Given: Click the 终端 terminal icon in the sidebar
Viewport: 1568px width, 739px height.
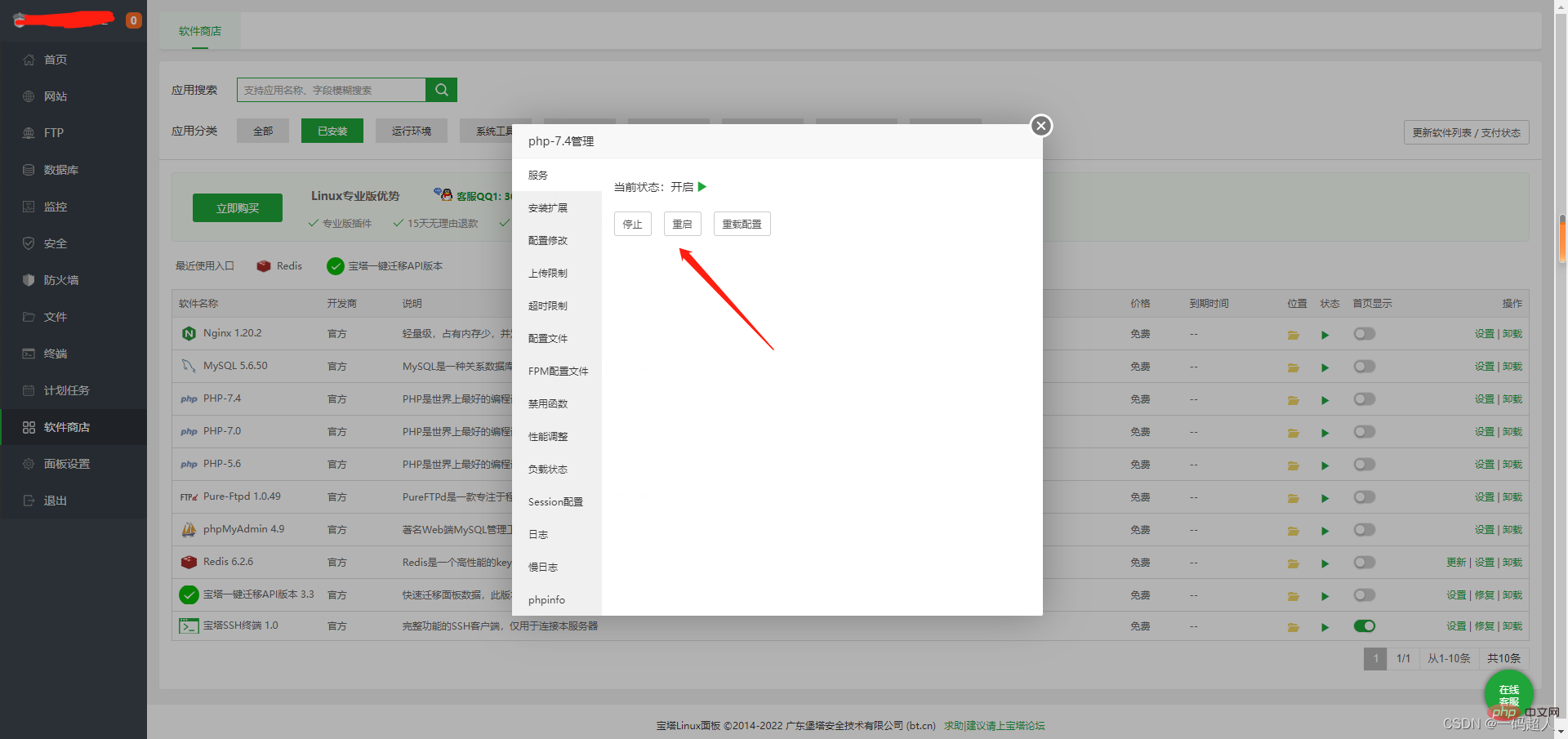Looking at the screenshot, I should coord(29,354).
